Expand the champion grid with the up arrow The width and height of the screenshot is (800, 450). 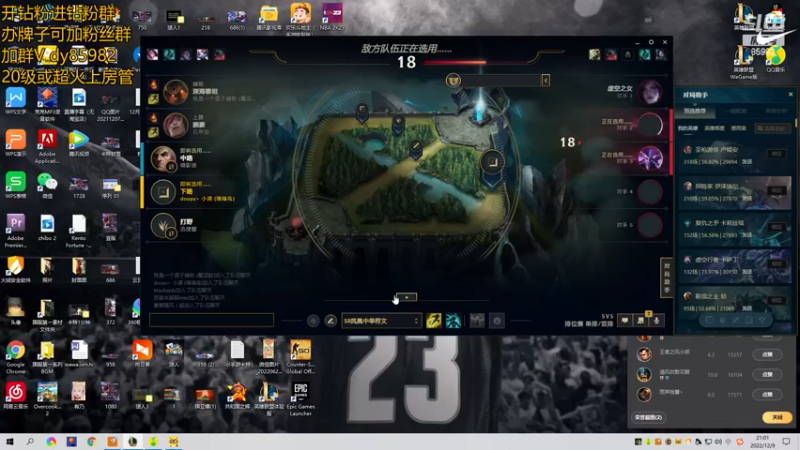tap(407, 297)
